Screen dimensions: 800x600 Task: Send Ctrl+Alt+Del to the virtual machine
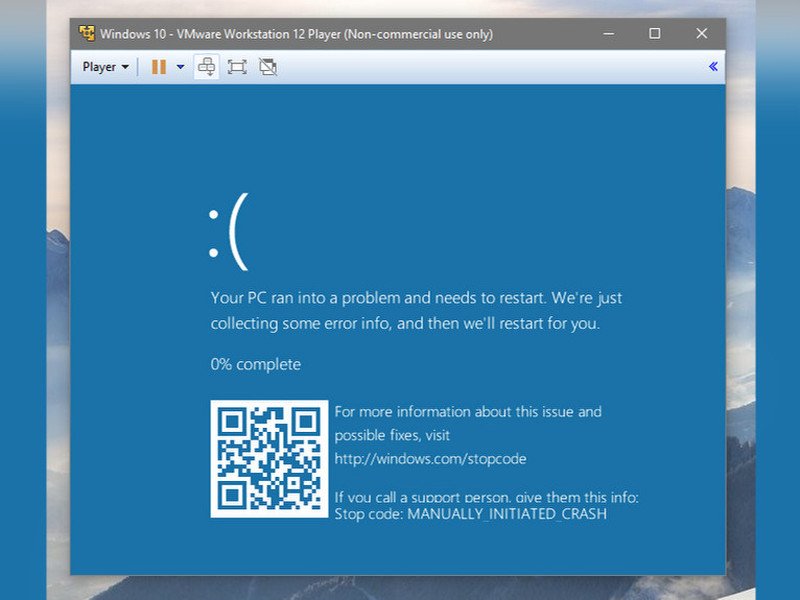(207, 67)
